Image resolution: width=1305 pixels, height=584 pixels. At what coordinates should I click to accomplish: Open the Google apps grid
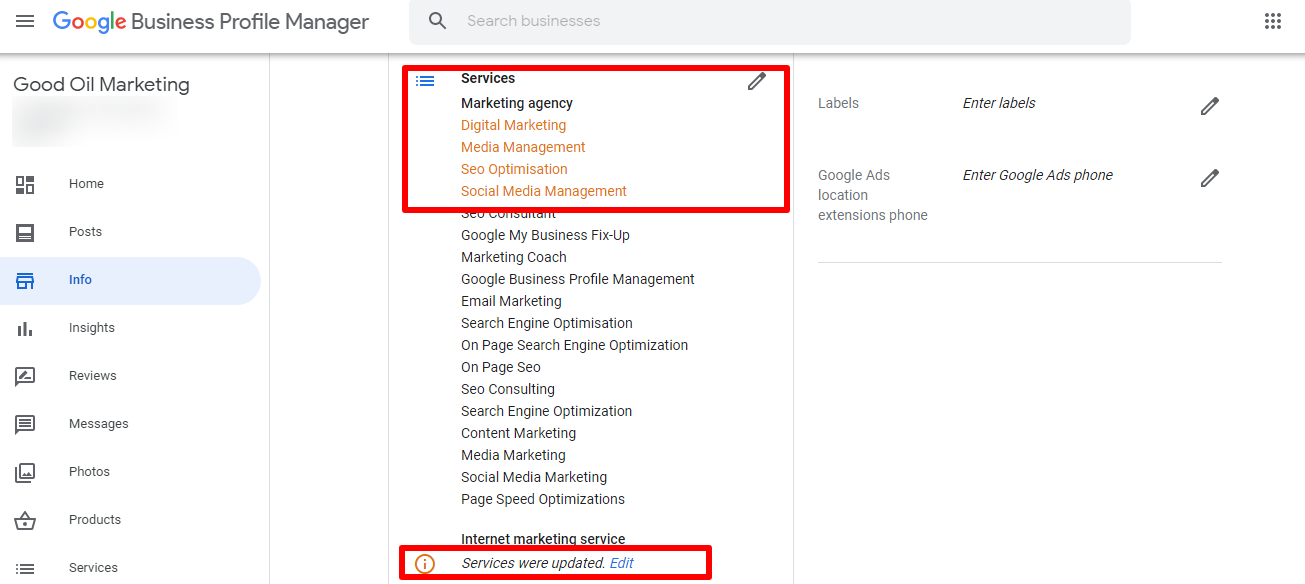tap(1273, 21)
